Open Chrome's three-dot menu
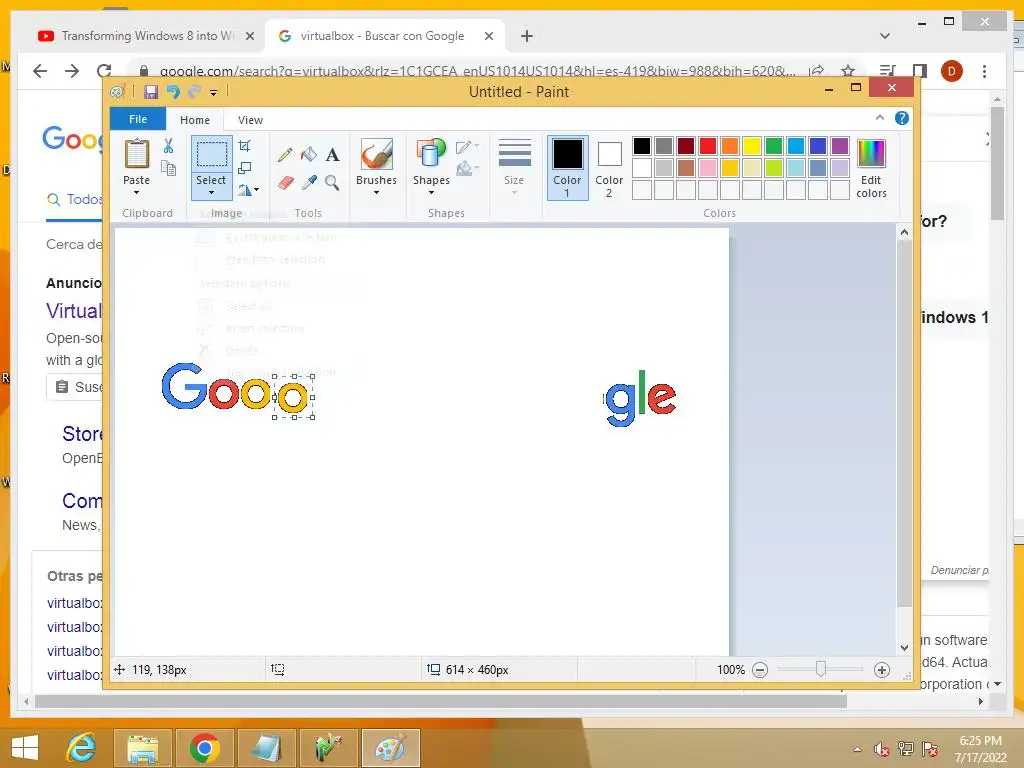Screen dimensions: 1024x768 [x=984, y=71]
